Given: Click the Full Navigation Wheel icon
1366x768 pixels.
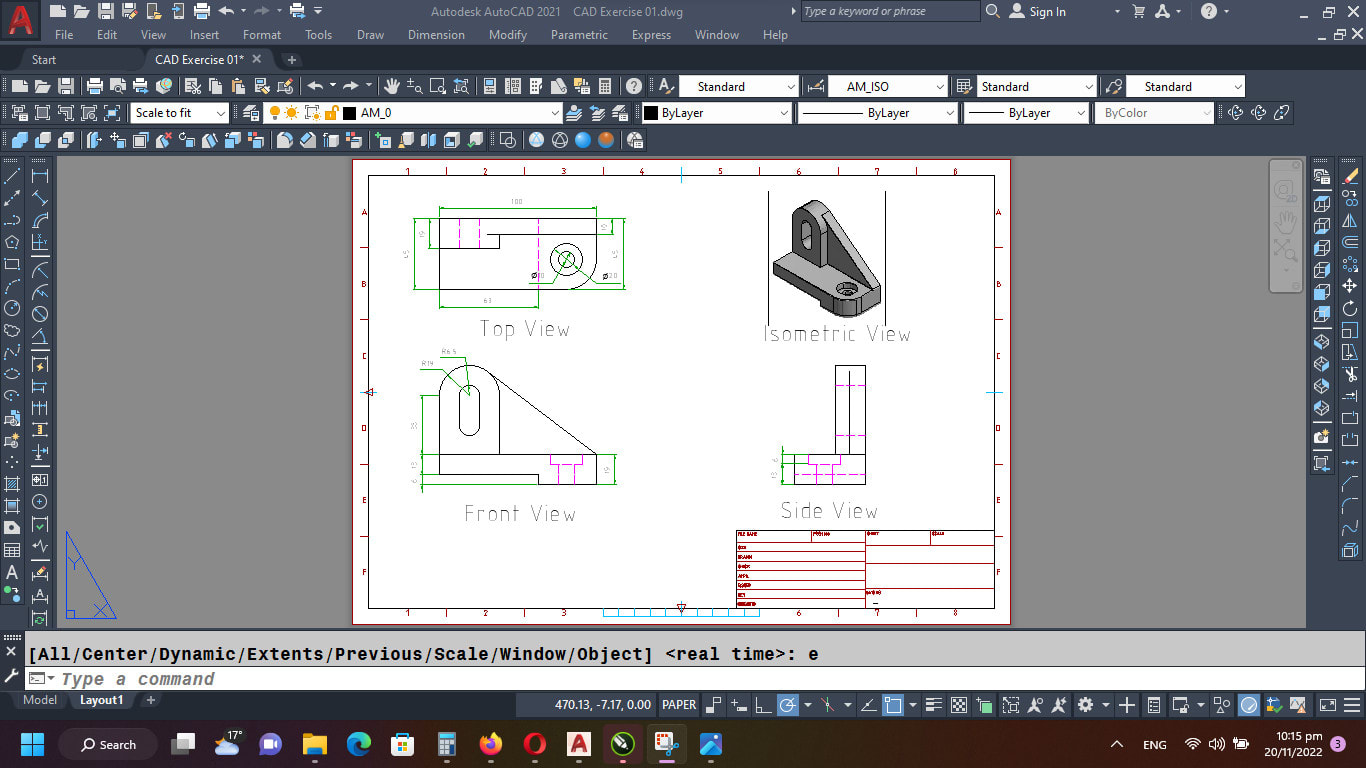Looking at the screenshot, I should [1286, 191].
